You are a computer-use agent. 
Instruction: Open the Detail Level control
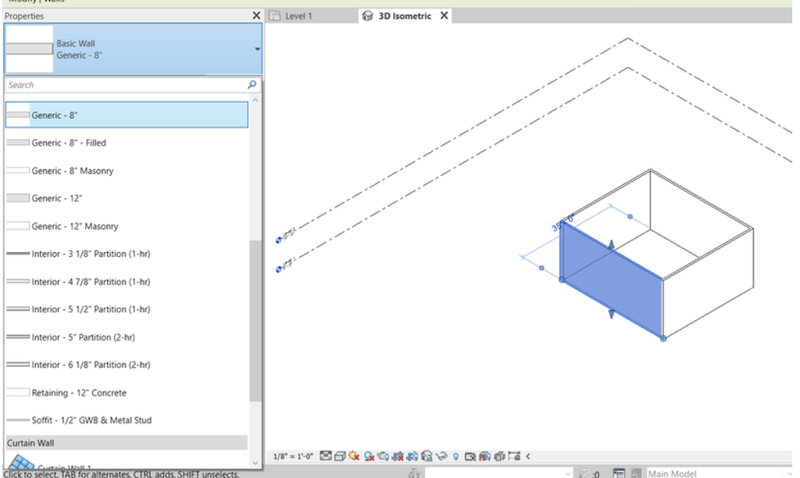tap(326, 456)
